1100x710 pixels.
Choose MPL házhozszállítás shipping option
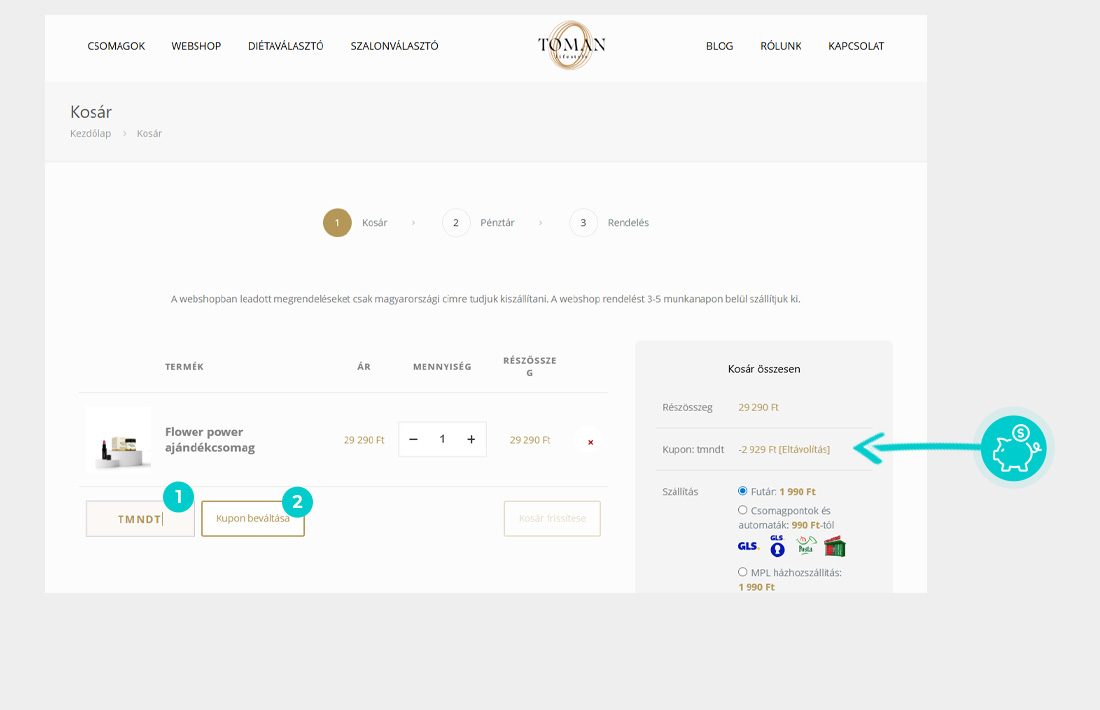(743, 572)
